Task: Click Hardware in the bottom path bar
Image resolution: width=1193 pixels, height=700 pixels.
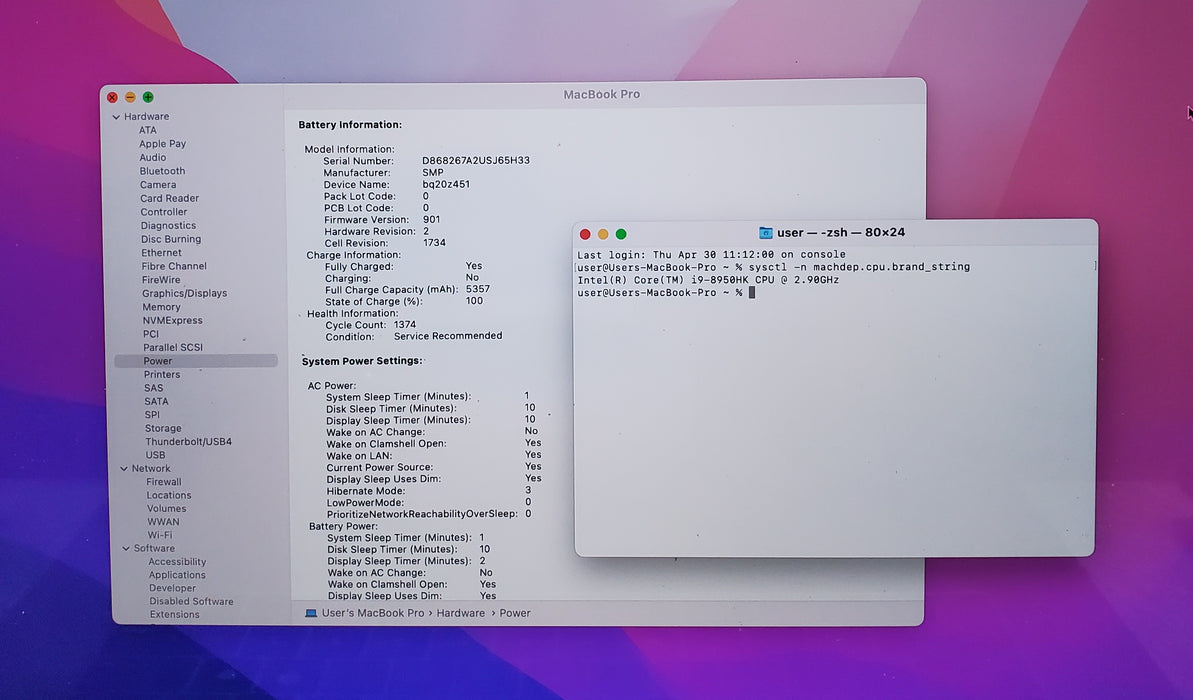Action: 460,613
